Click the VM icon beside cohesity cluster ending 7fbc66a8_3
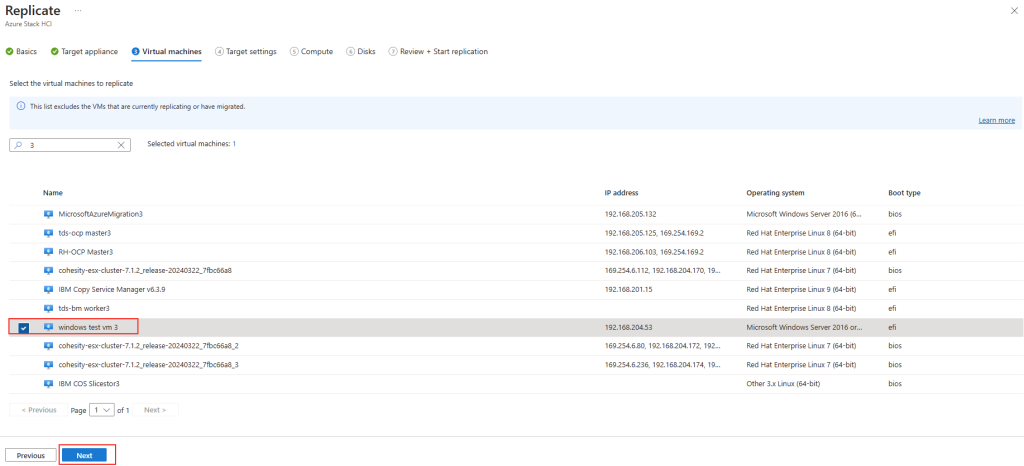 coord(48,364)
